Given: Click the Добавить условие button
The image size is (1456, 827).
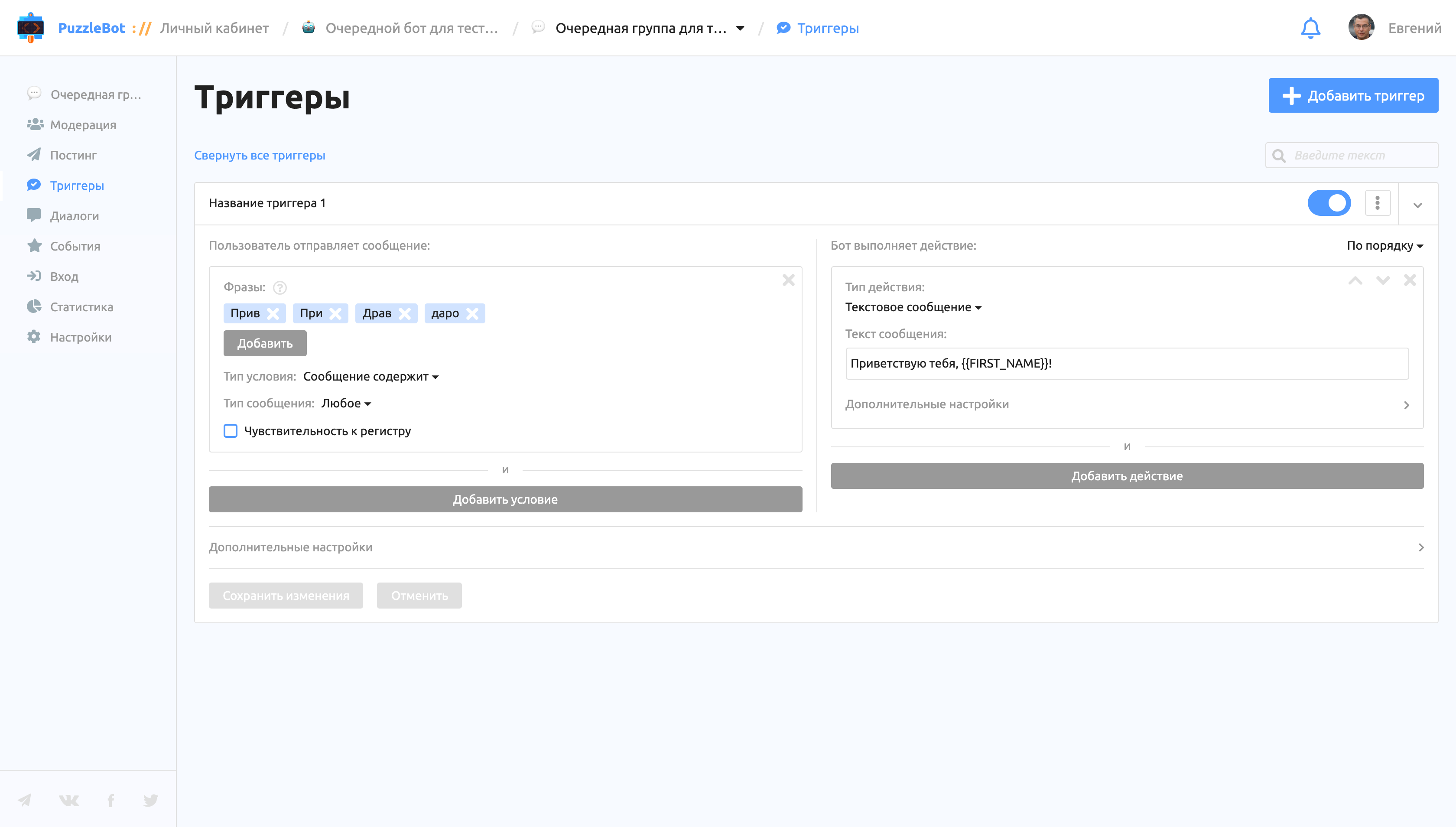Looking at the screenshot, I should tap(505, 499).
